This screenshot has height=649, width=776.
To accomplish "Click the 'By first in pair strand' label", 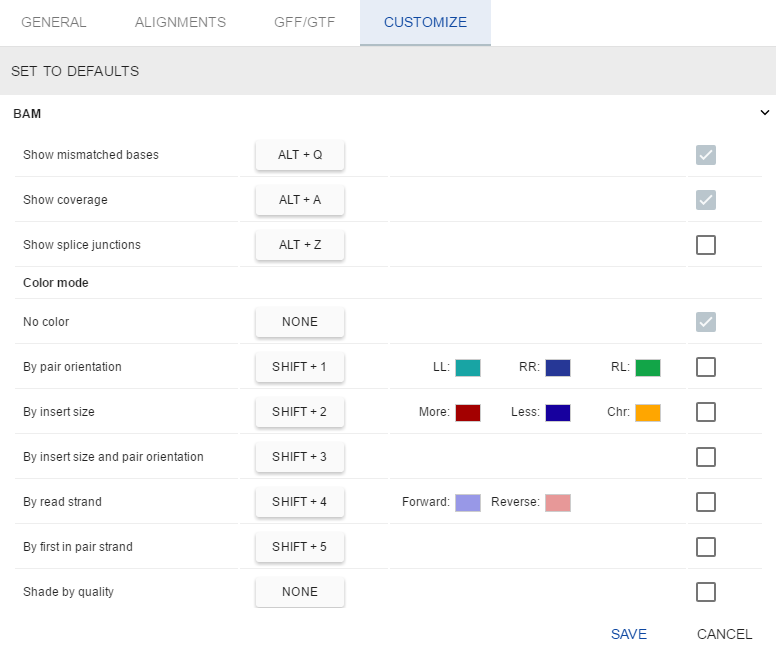I will pos(78,547).
